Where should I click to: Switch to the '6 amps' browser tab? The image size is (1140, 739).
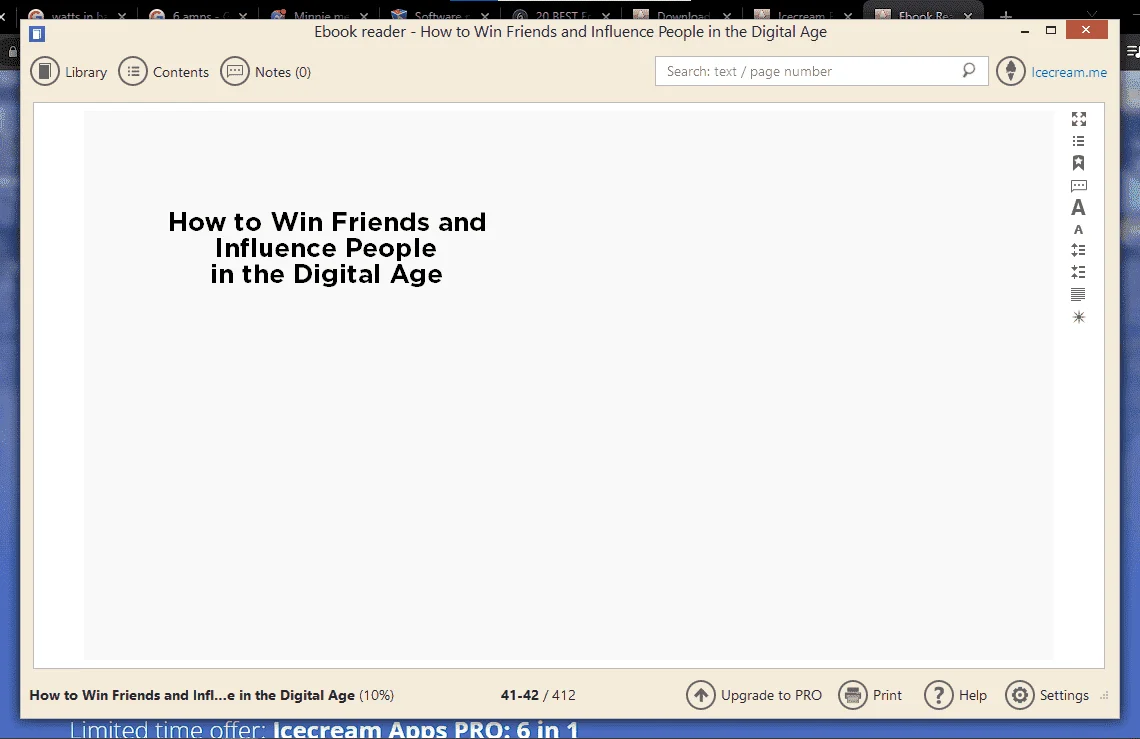pyautogui.click(x=198, y=13)
